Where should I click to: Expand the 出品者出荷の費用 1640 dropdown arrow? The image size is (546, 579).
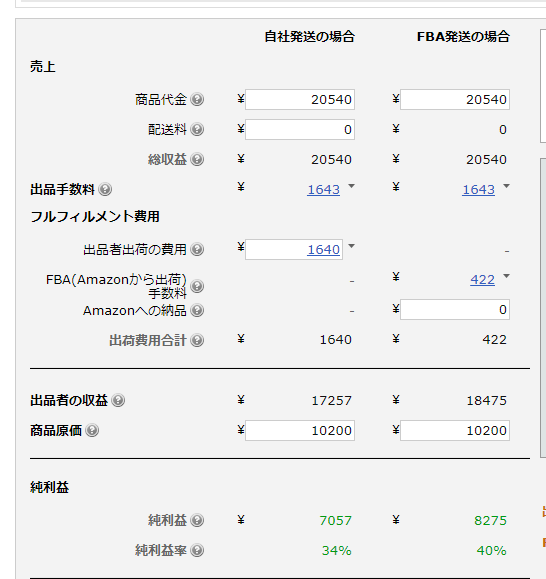tap(352, 246)
